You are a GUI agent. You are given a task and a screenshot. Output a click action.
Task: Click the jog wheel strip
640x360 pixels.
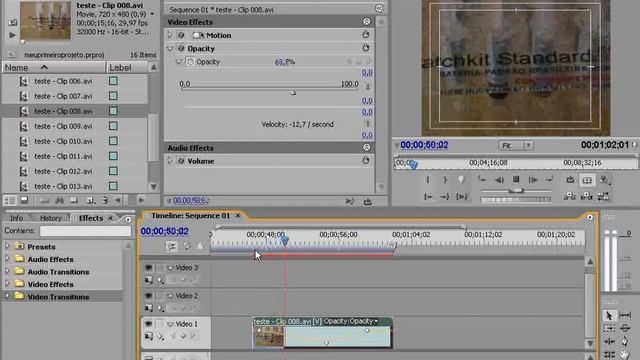(516, 199)
